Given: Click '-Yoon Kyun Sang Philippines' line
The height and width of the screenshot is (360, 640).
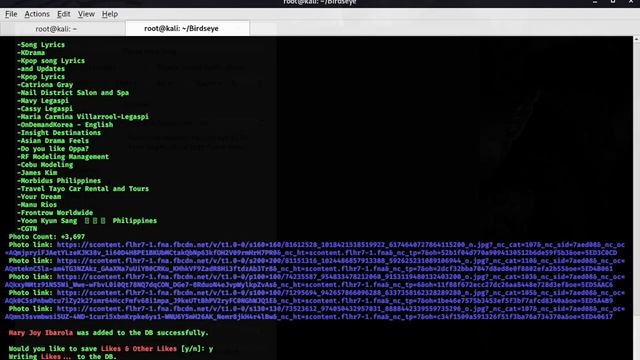Looking at the screenshot, I should coord(87,221).
